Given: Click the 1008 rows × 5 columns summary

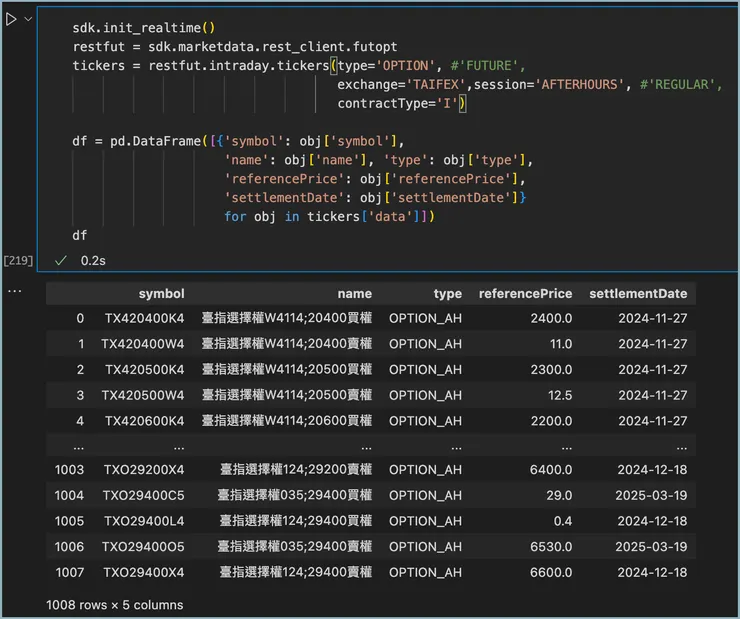Looking at the screenshot, I should tap(114, 604).
